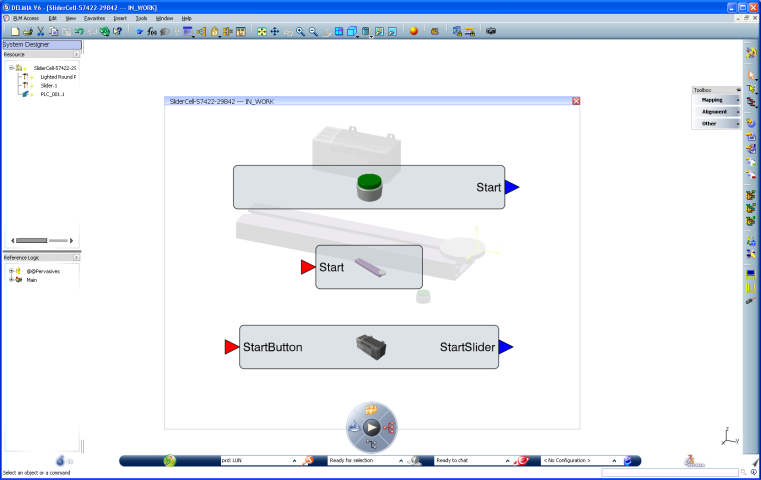761x480 pixels.
Task: Open the Tools menu
Action: pyautogui.click(x=141, y=18)
